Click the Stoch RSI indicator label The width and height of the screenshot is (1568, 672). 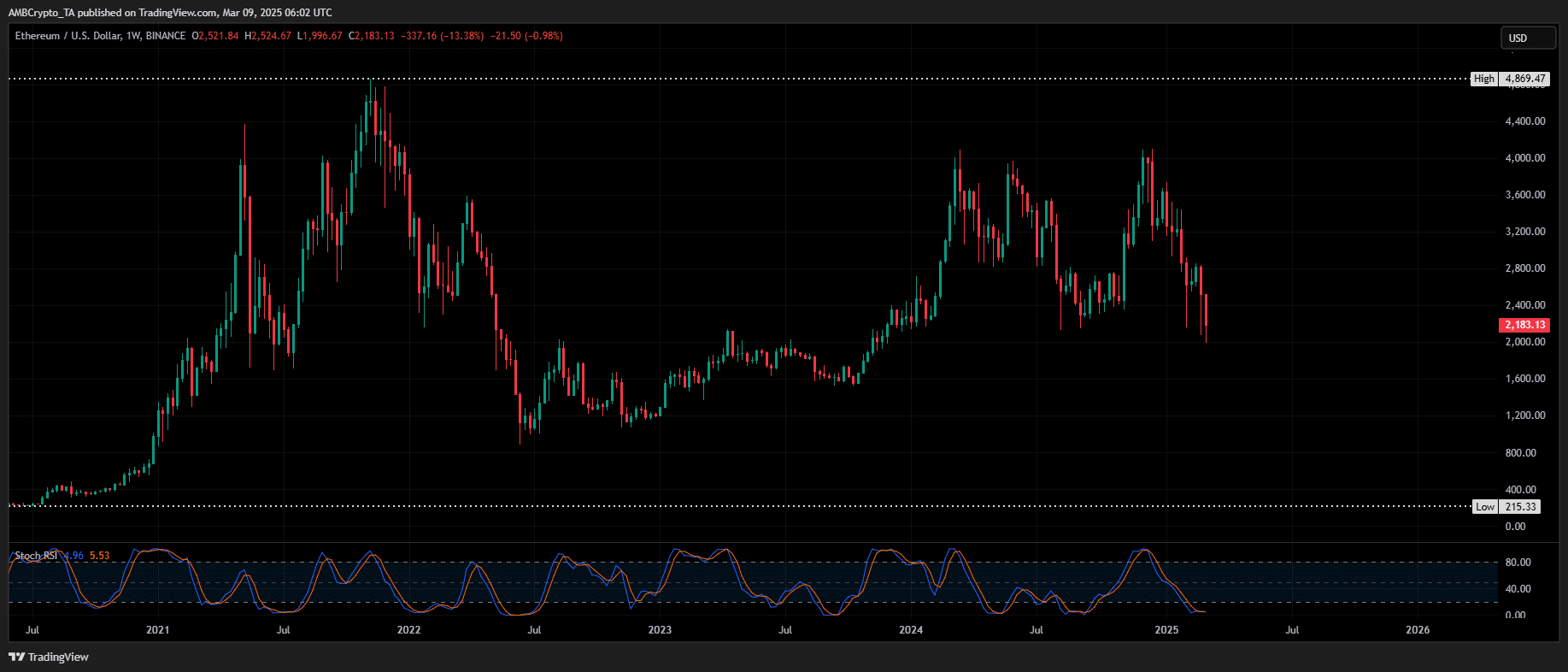[x=37, y=556]
